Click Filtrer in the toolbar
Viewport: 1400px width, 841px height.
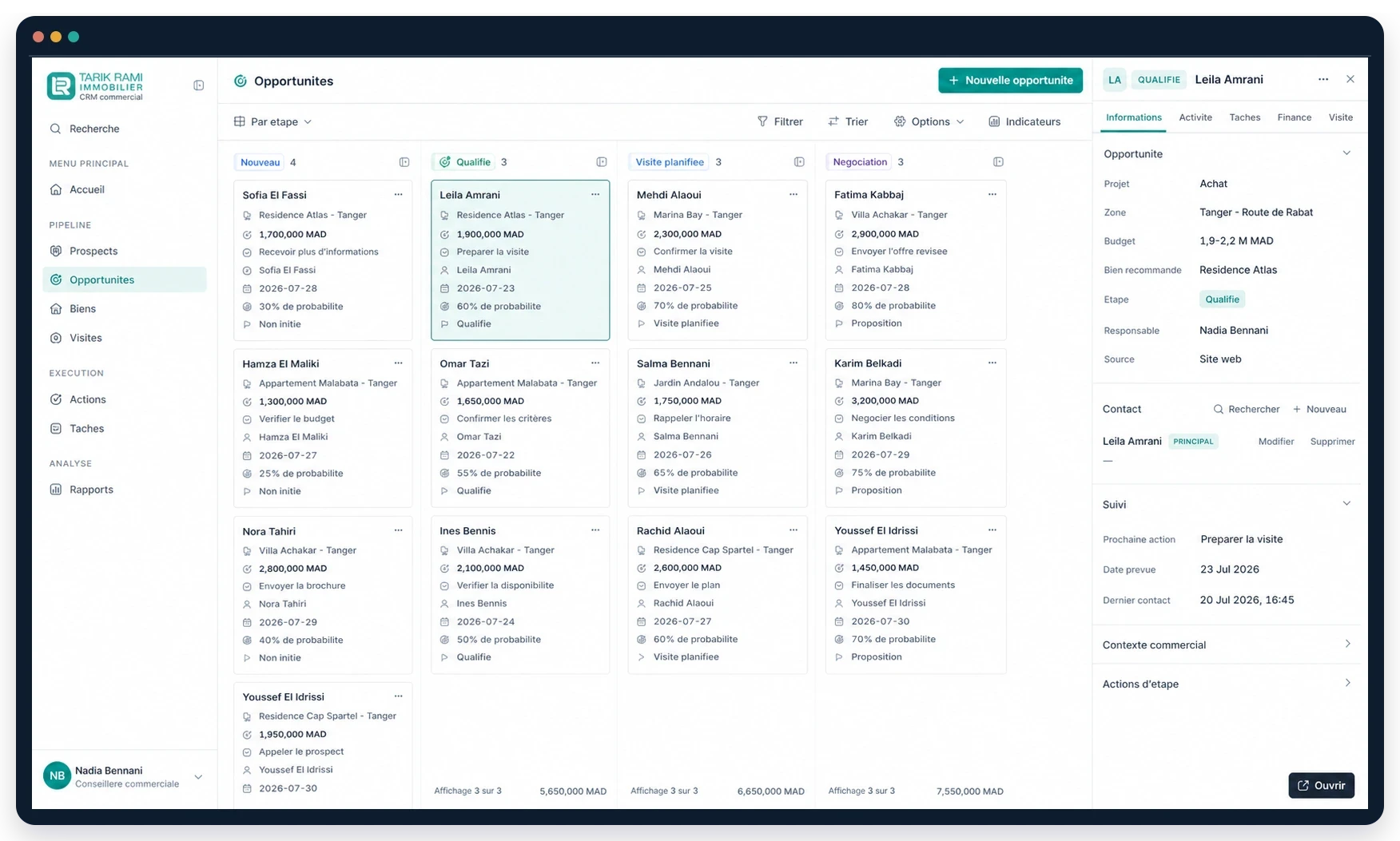tap(780, 121)
